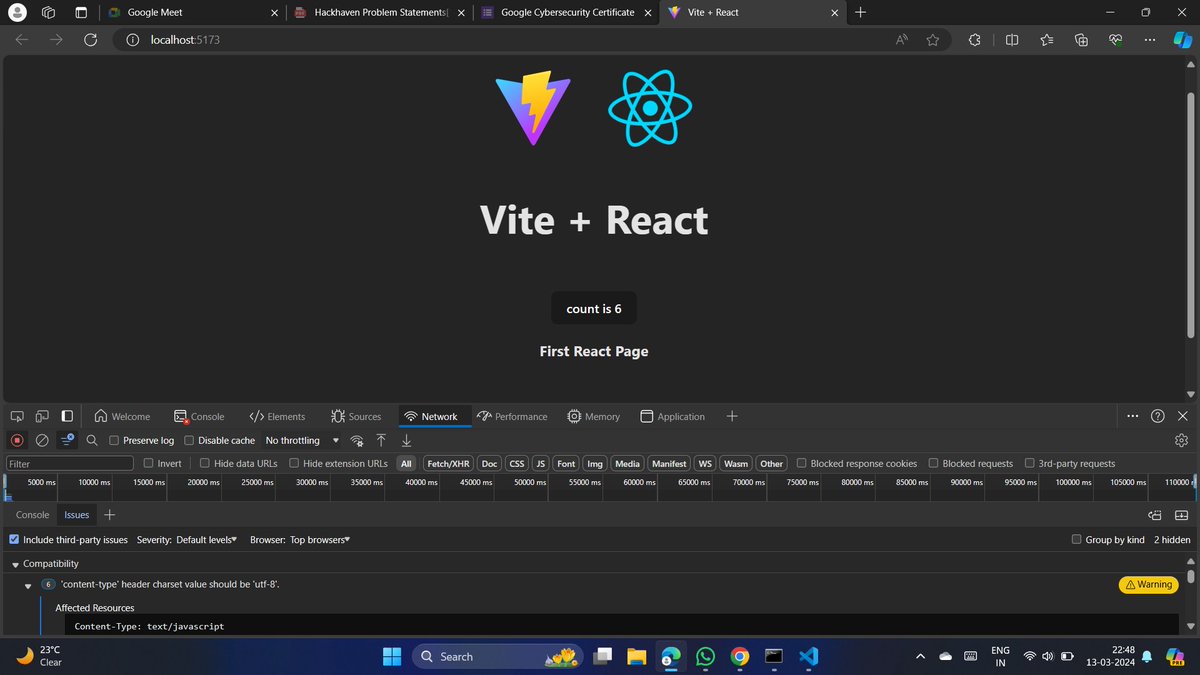Open the No throttling dropdown
The width and height of the screenshot is (1200, 675).
[x=302, y=440]
